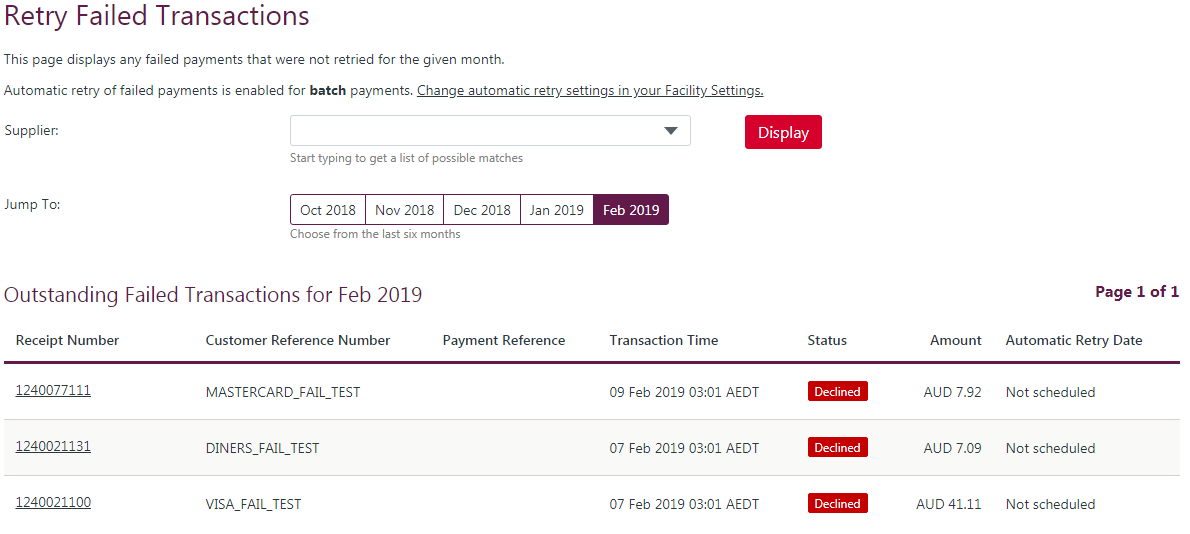Screen dimensions: 1190x534
Task: Jump to Nov 2018 month tab
Action: pos(404,210)
